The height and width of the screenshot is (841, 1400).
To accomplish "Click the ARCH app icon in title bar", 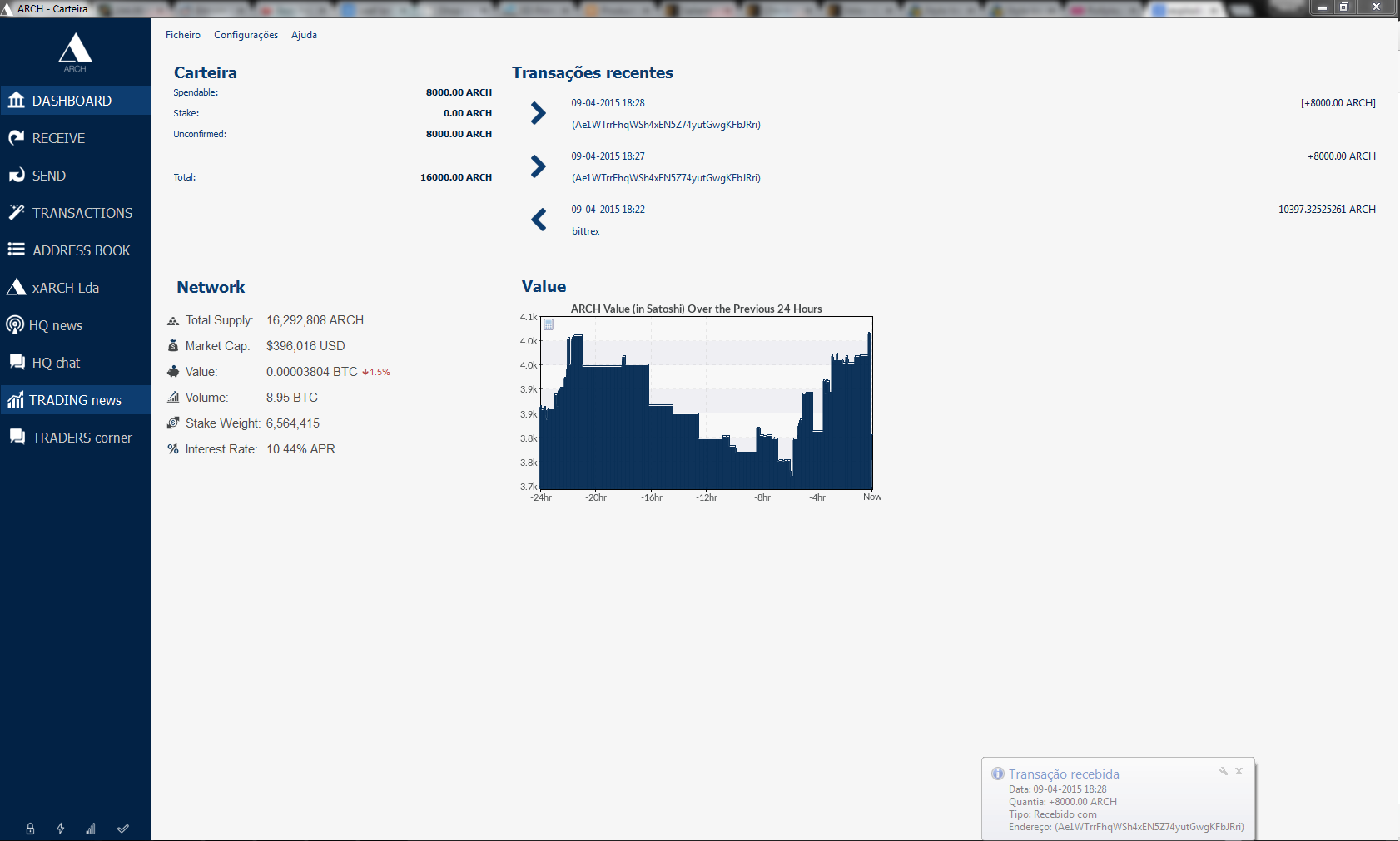I will (x=7, y=9).
